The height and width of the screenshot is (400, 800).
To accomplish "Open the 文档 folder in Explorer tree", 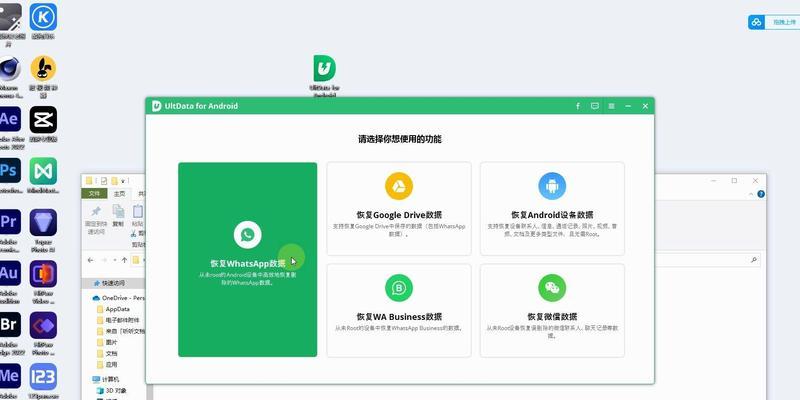I will [x=107, y=354].
